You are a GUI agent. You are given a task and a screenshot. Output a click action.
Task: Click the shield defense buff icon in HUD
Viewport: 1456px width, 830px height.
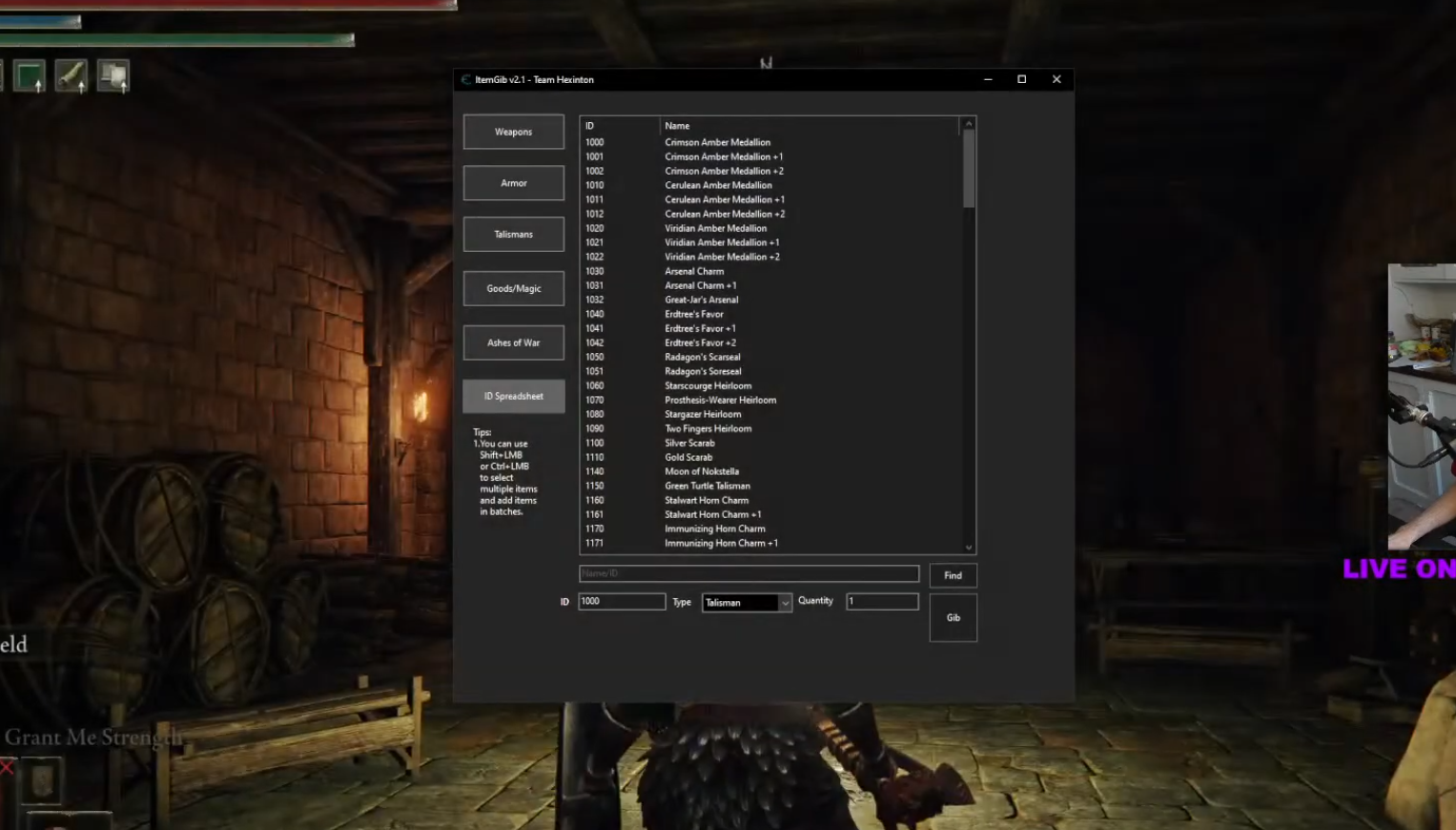click(113, 76)
